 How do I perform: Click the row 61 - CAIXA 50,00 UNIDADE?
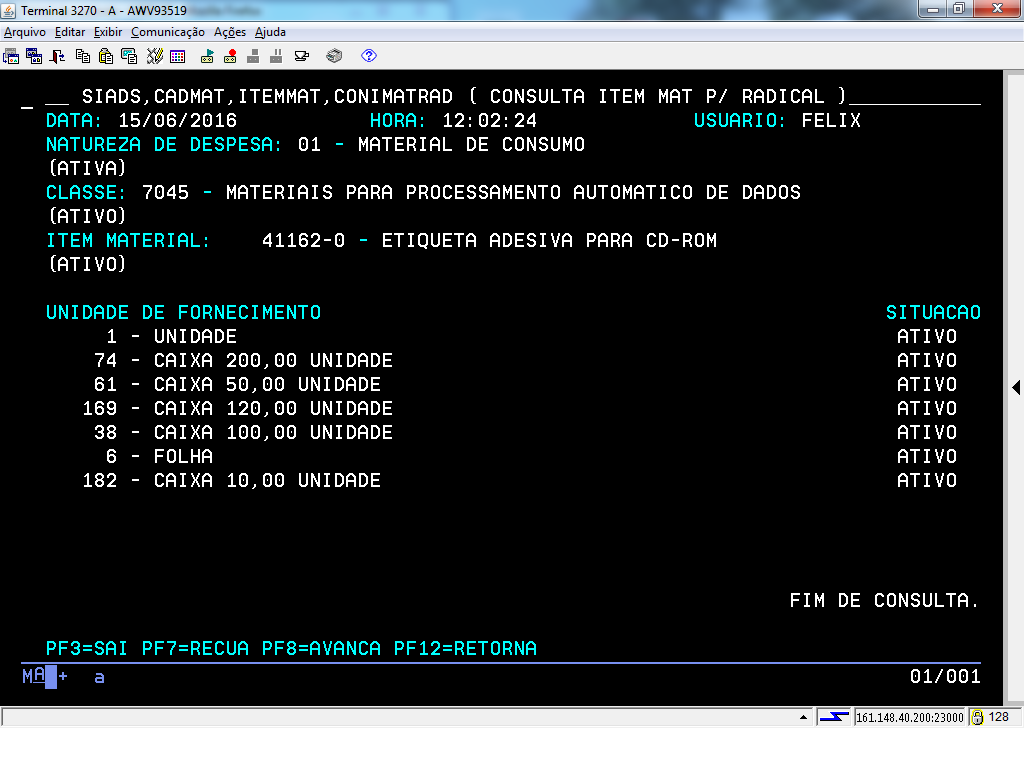click(x=237, y=385)
